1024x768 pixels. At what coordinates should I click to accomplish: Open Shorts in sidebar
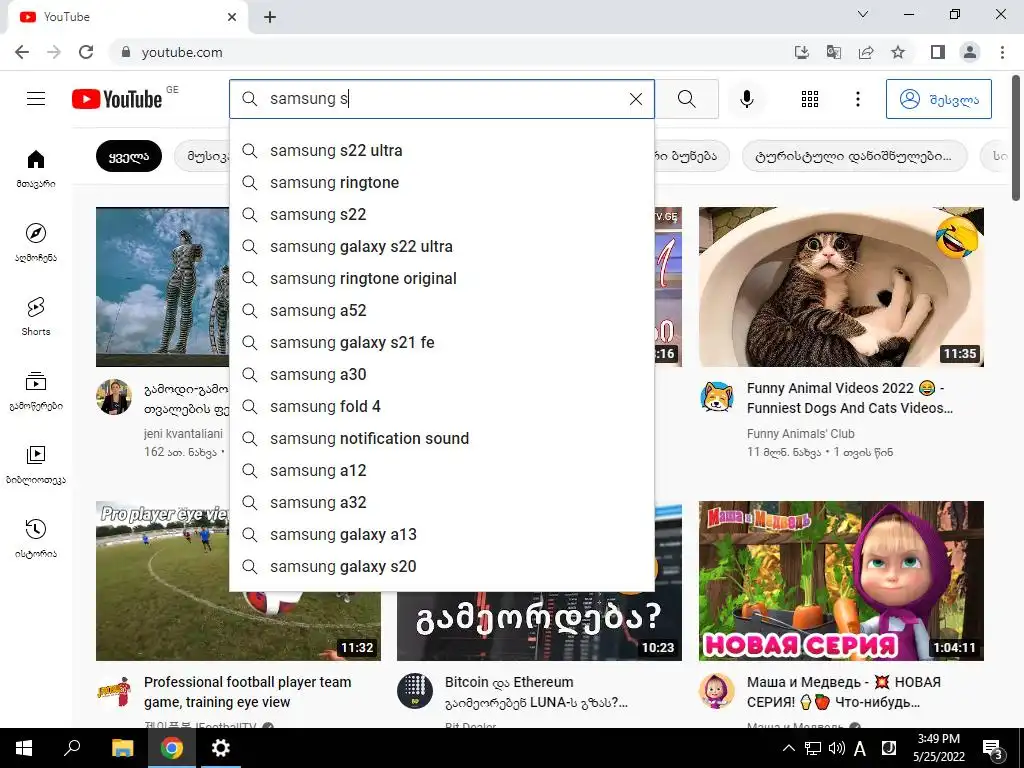point(36,317)
